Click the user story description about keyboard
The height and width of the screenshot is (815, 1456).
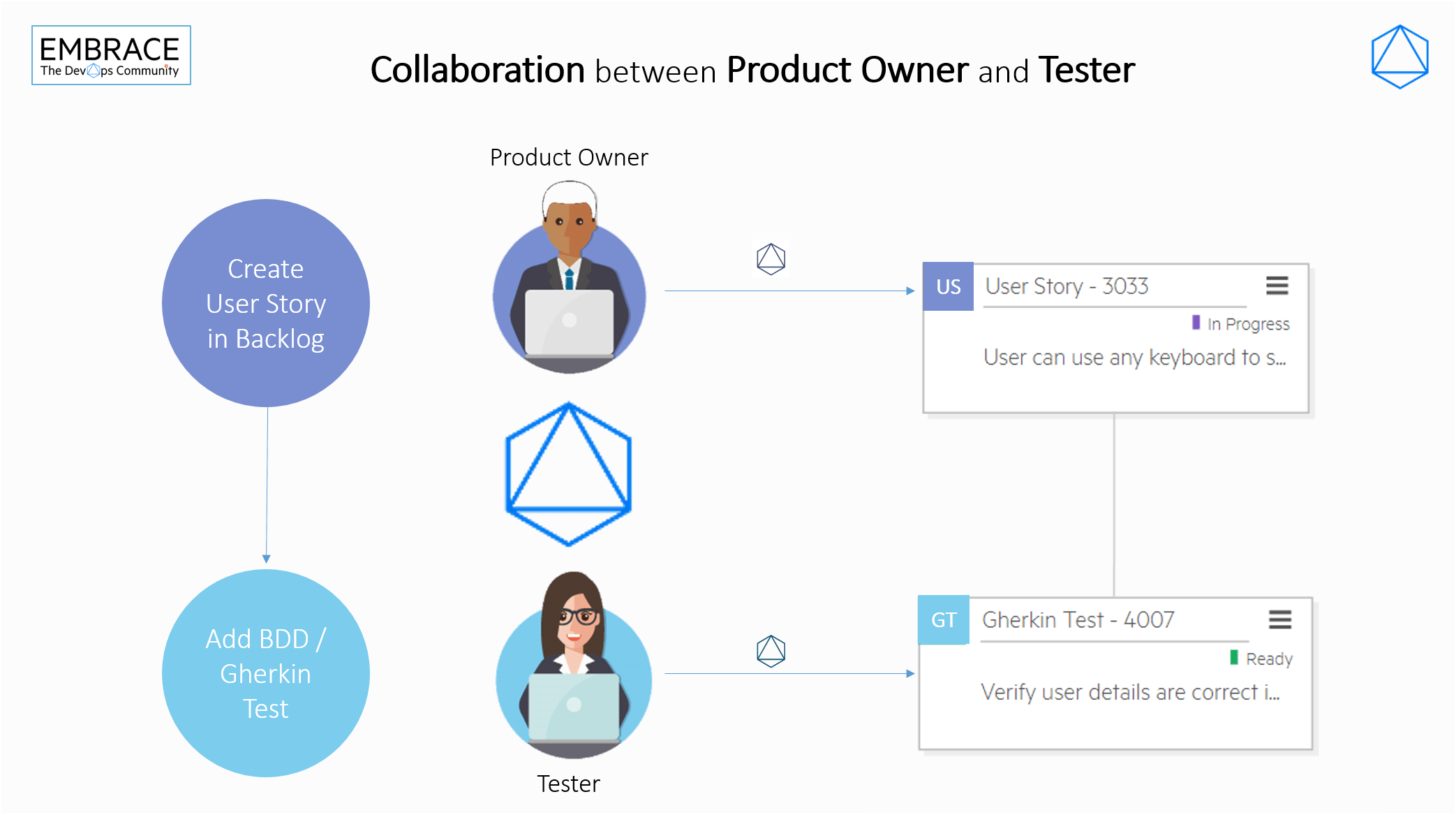pos(1134,358)
